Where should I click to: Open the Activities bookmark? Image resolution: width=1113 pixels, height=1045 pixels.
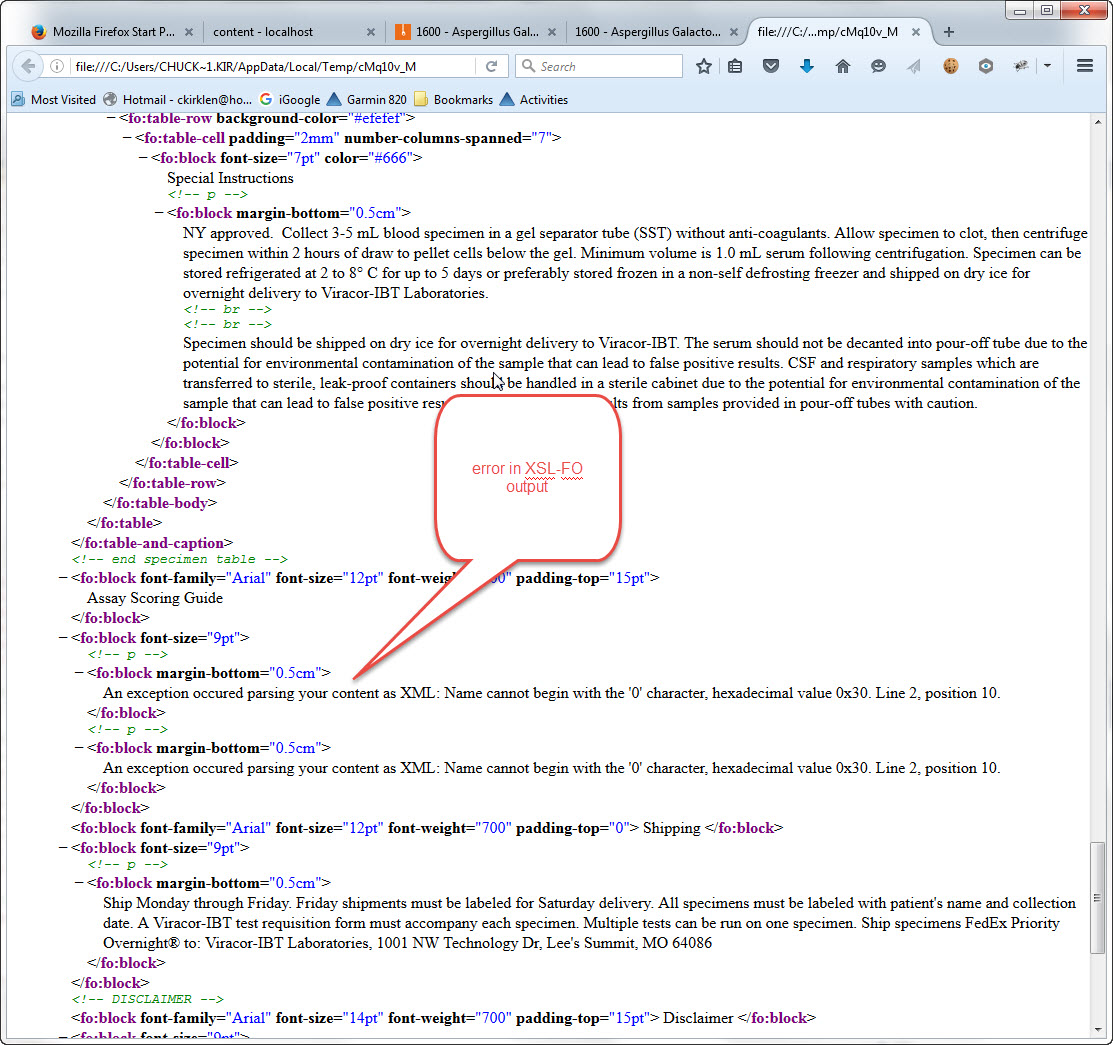(534, 99)
